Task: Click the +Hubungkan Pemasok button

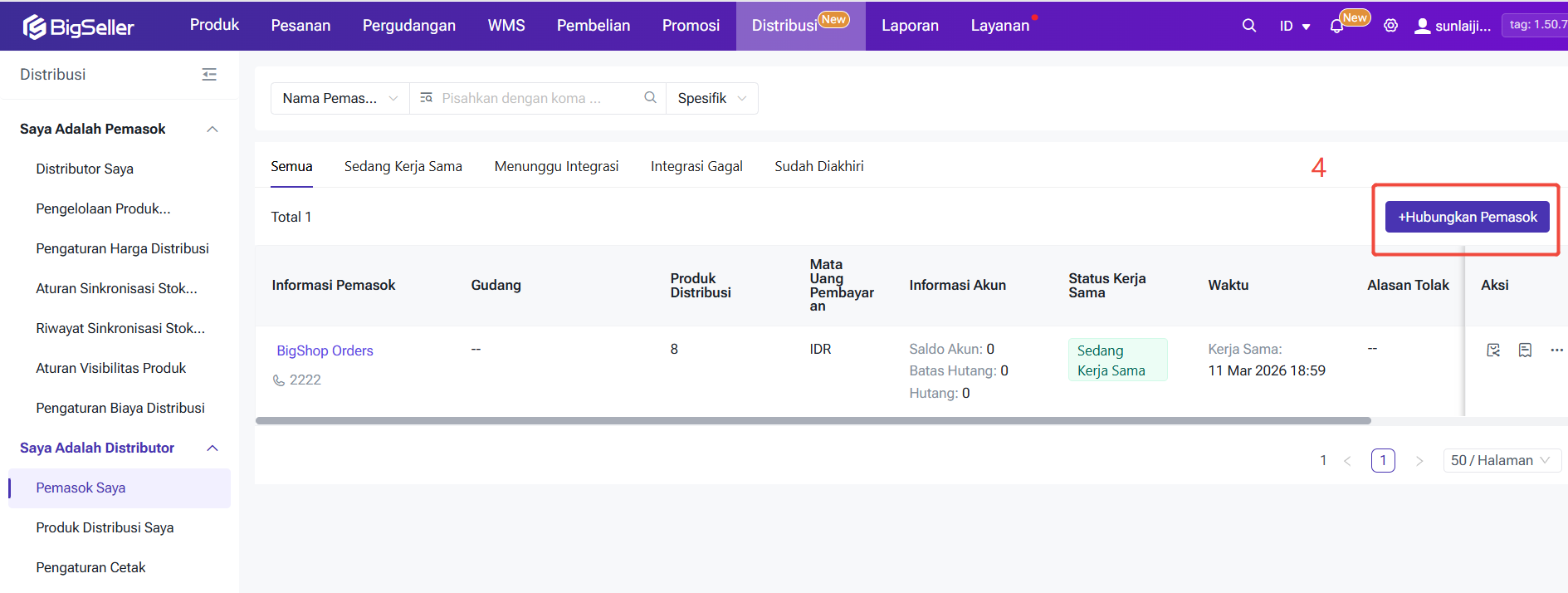Action: coord(1467,217)
